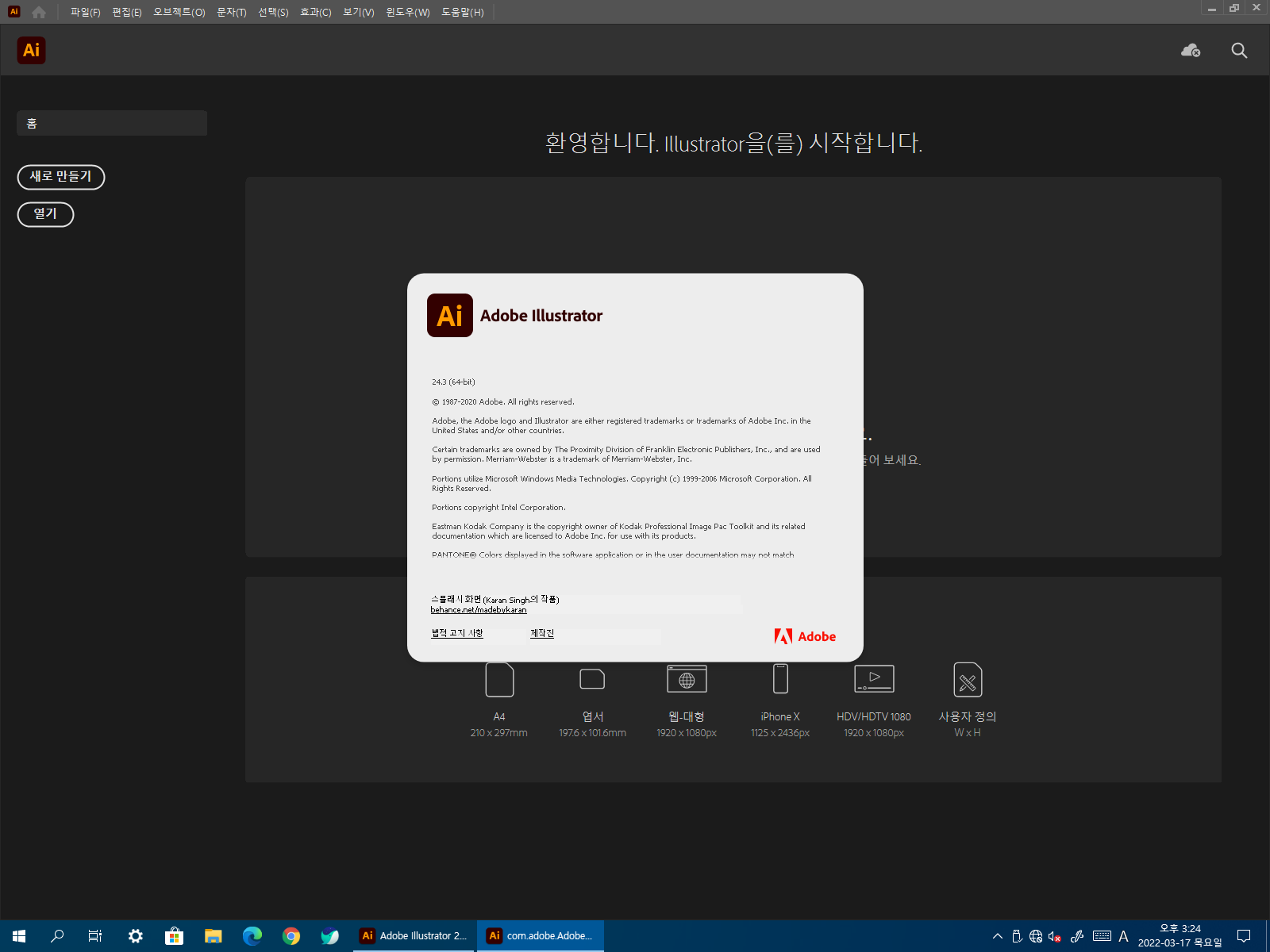Viewport: 1270px width, 952px height.
Task: Click the 열기 button
Action: pos(45,214)
